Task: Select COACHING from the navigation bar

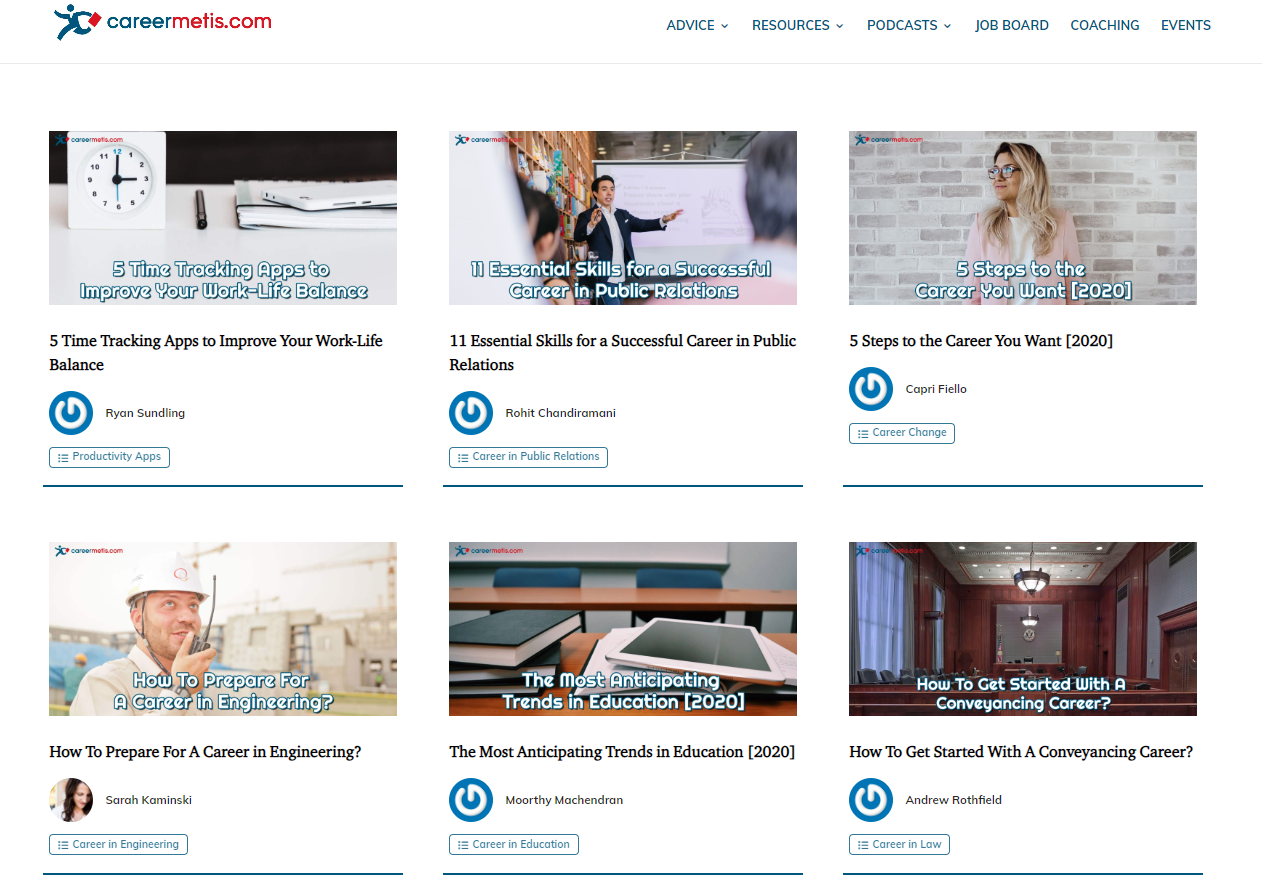Action: 1105,25
